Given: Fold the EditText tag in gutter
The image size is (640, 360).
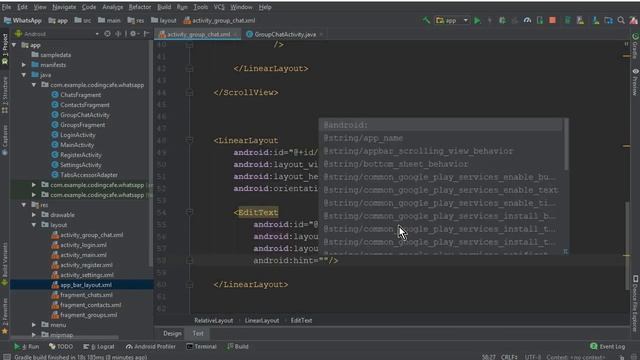Looking at the screenshot, I should (189, 212).
